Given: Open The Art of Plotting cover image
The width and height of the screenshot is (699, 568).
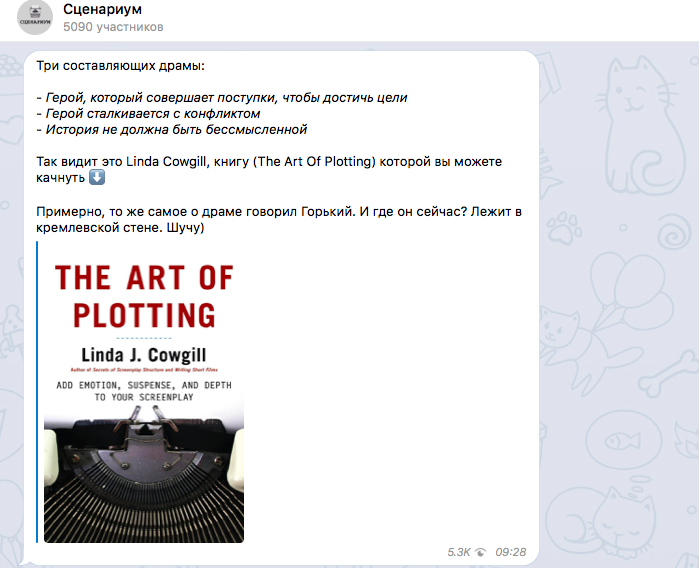Looking at the screenshot, I should pos(144,392).
